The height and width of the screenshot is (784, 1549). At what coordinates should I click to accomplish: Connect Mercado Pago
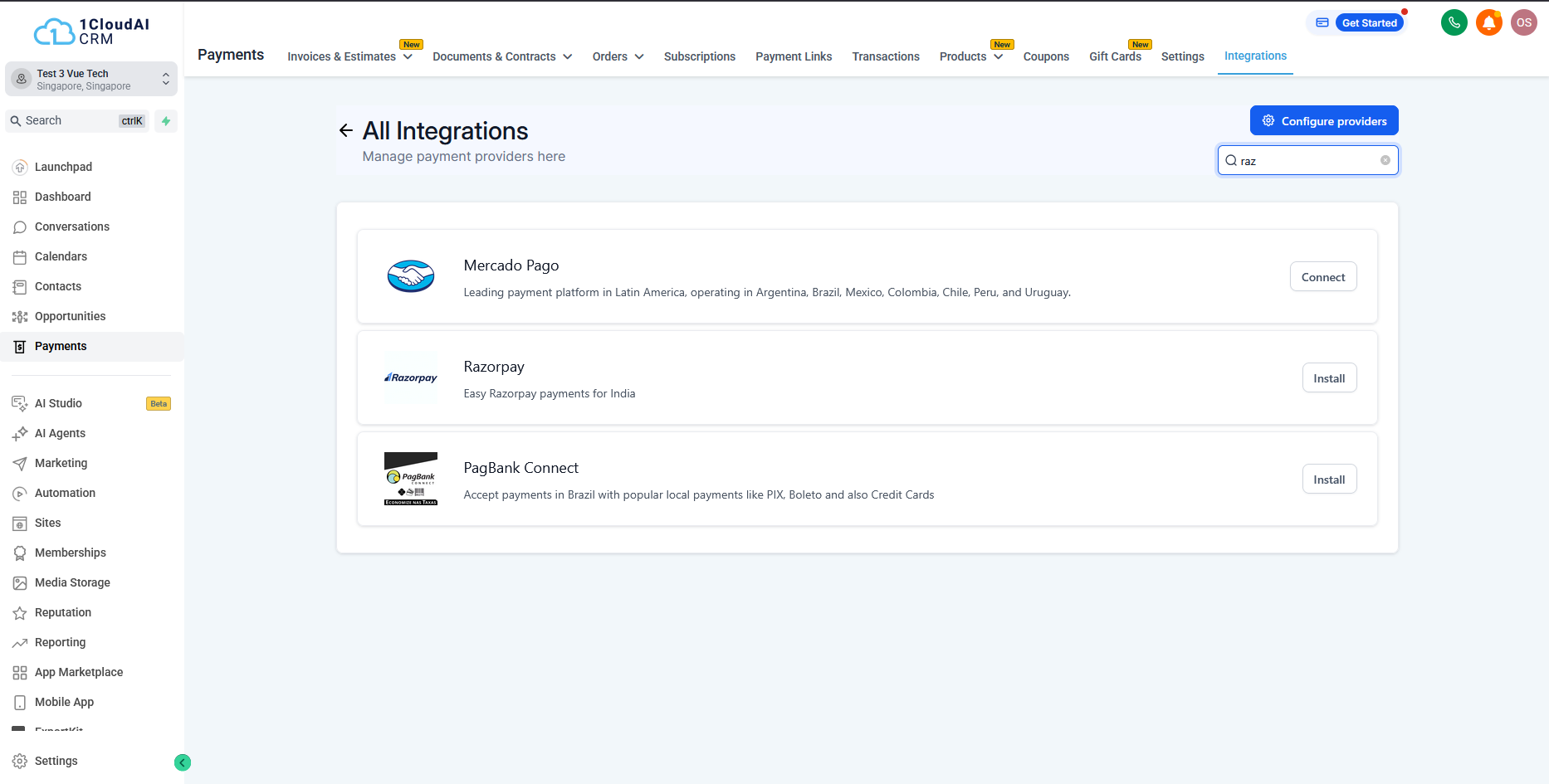pos(1323,277)
